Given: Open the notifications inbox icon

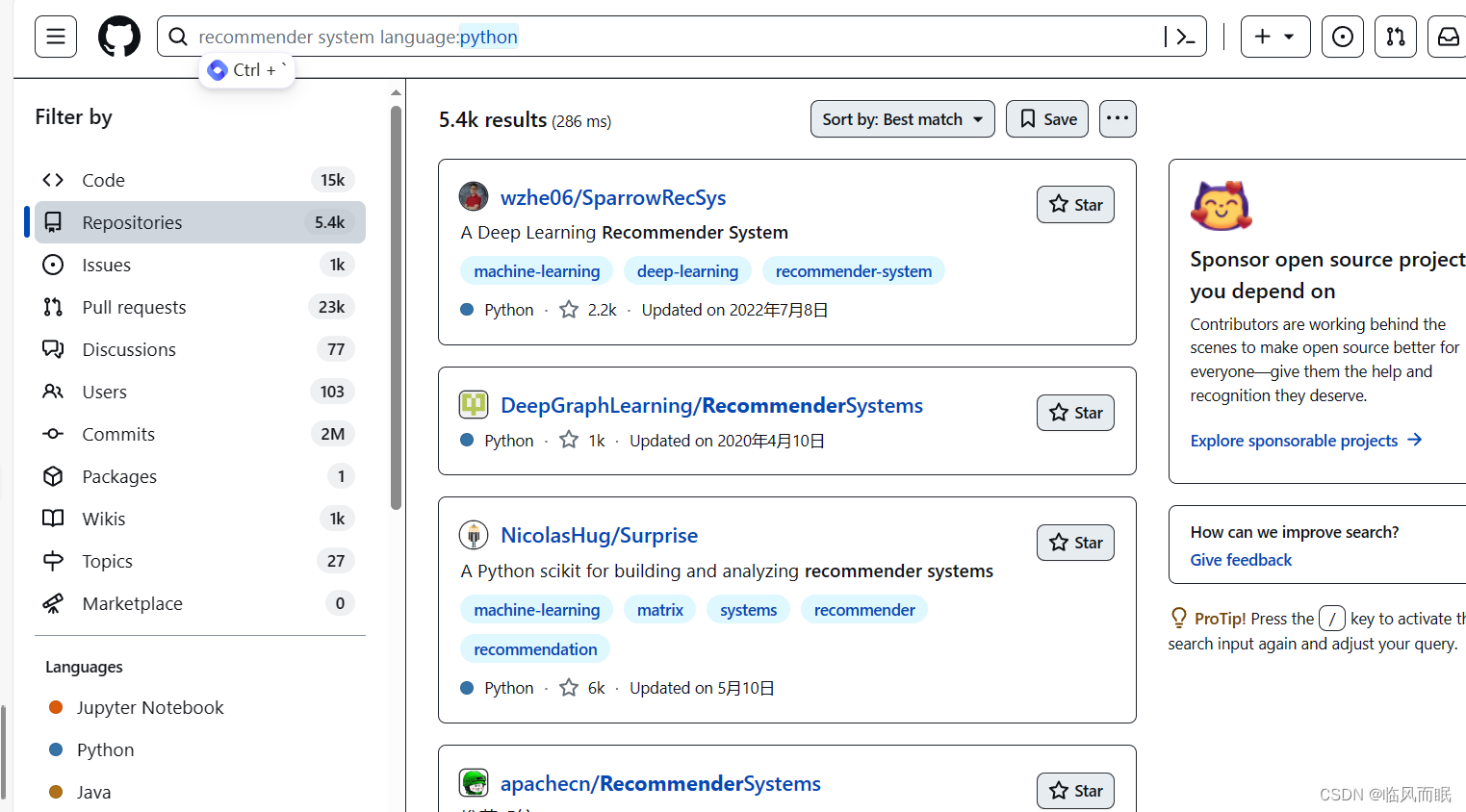Looking at the screenshot, I should point(1448,37).
